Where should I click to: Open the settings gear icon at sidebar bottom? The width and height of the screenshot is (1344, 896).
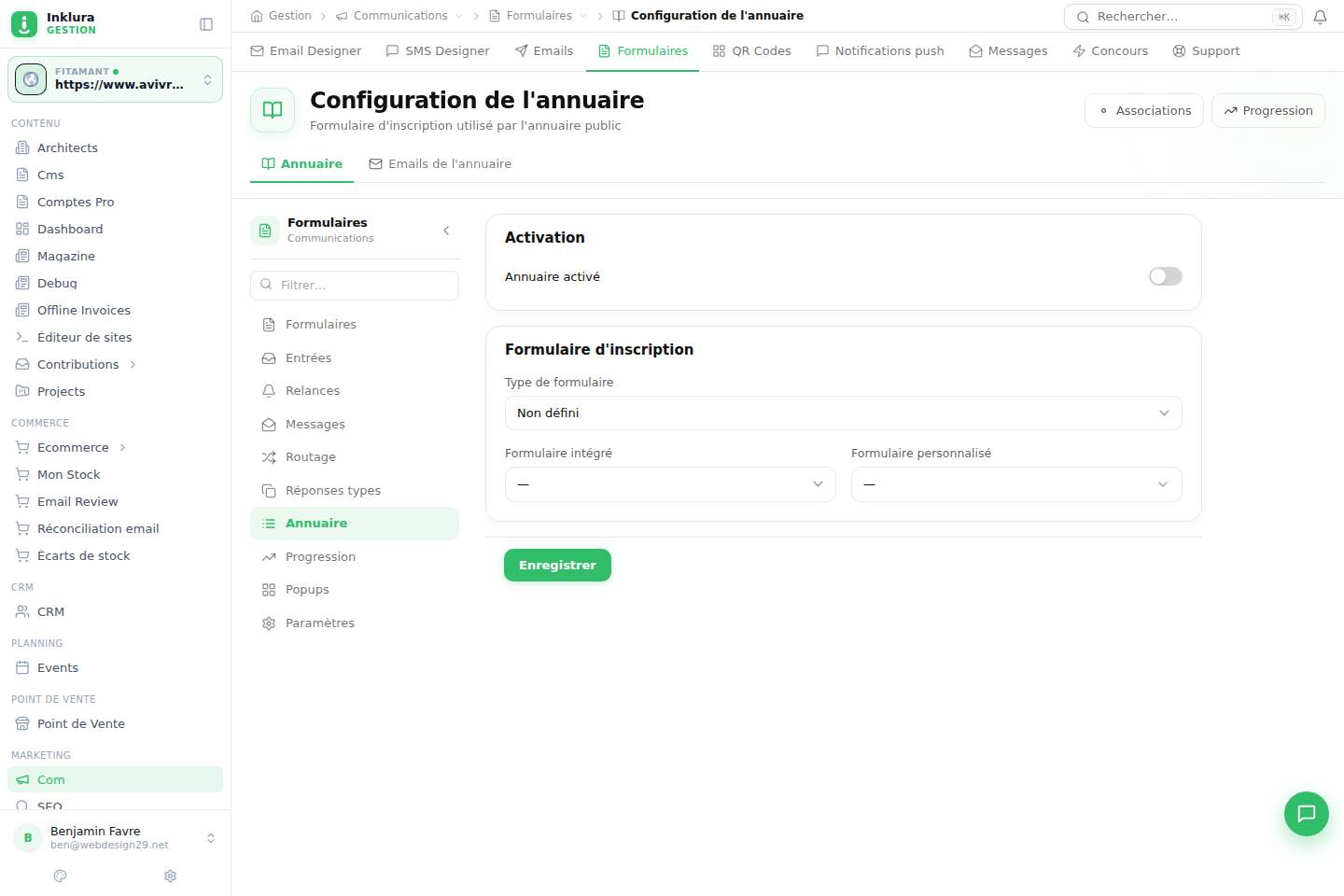pos(170,875)
